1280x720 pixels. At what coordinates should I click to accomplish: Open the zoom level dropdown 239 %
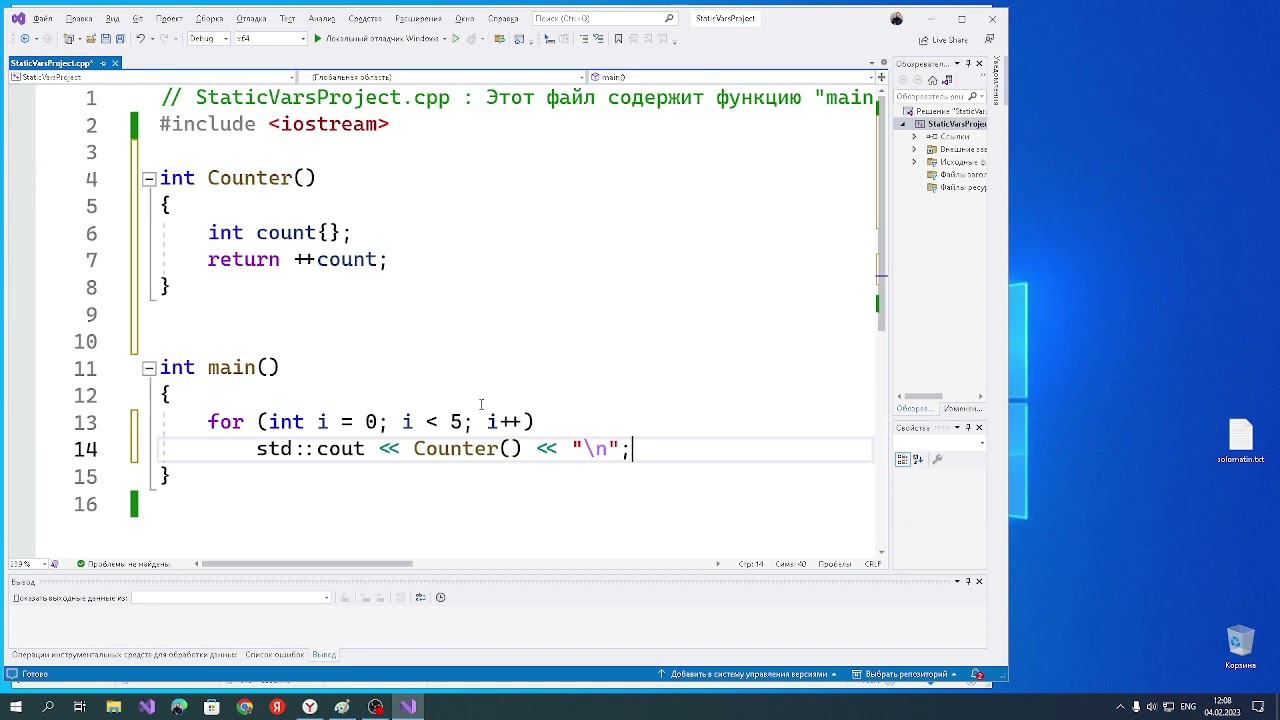tap(28, 564)
